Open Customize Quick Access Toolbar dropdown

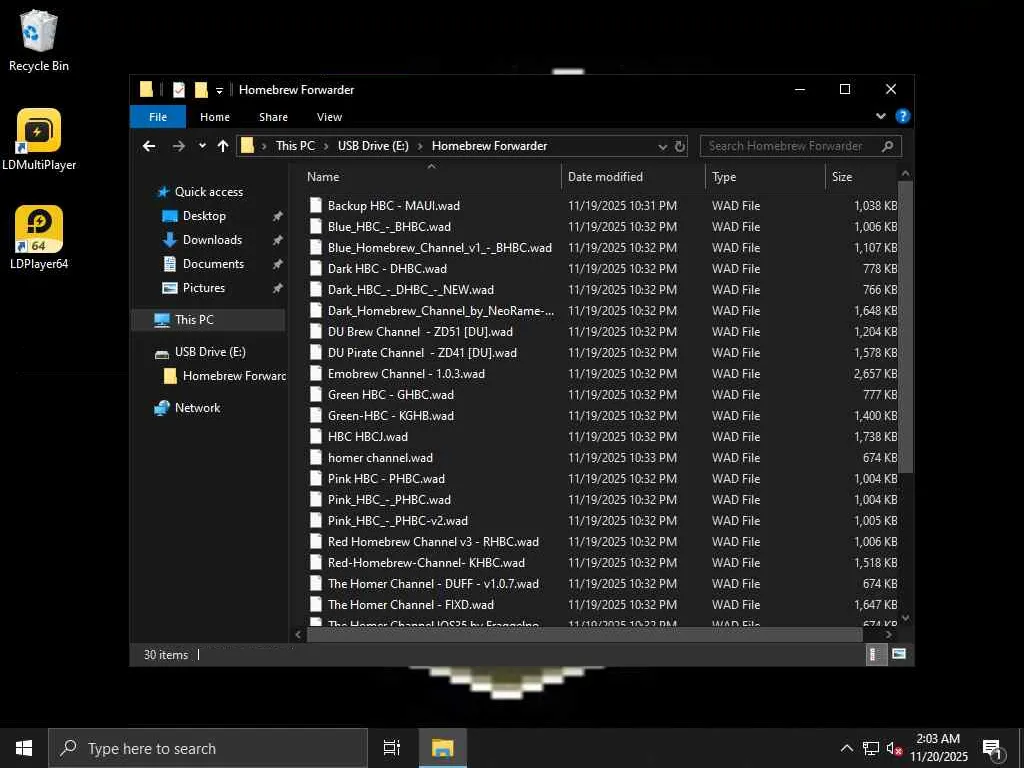pyautogui.click(x=219, y=90)
